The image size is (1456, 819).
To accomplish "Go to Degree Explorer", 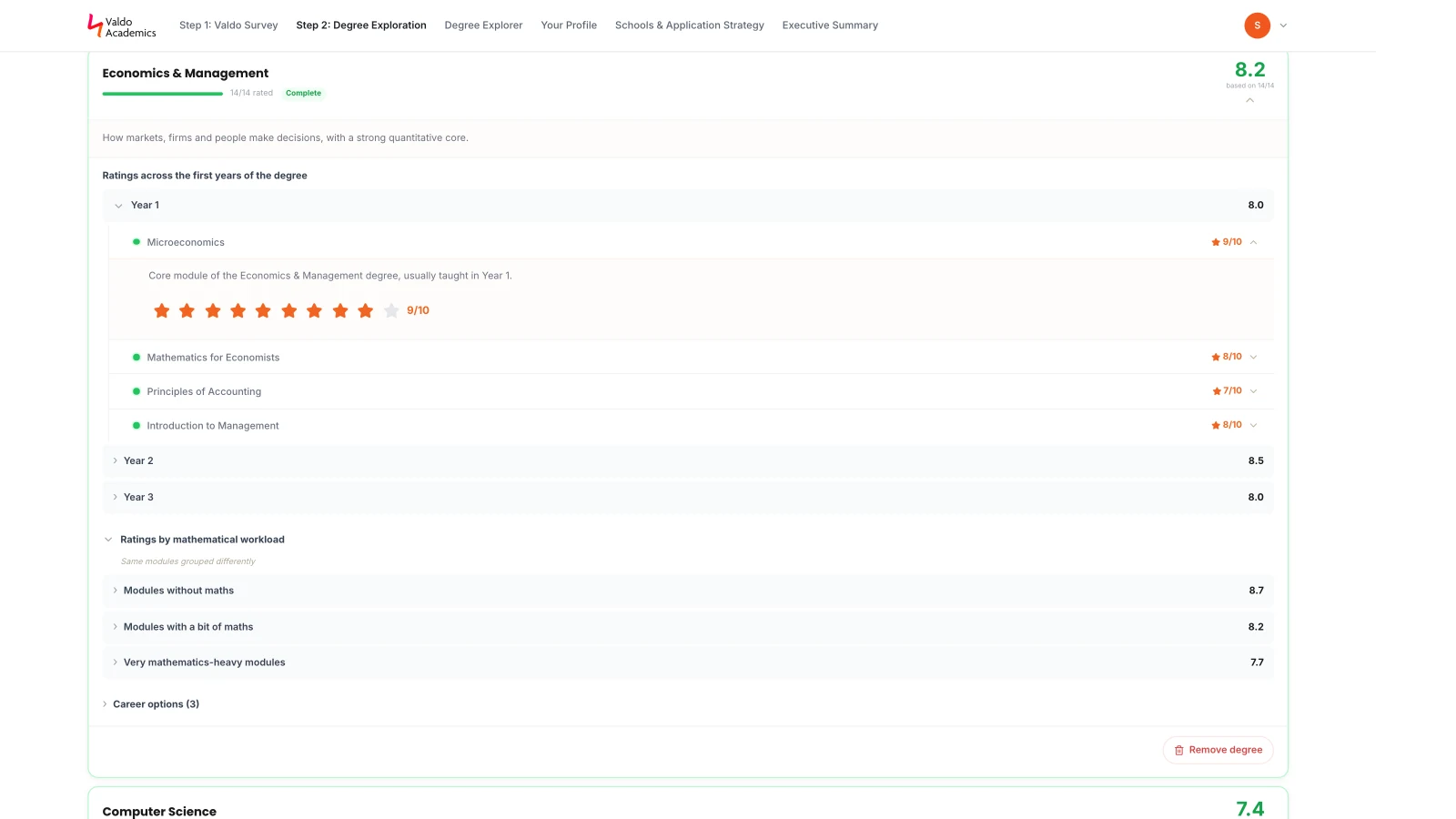I will point(483,25).
